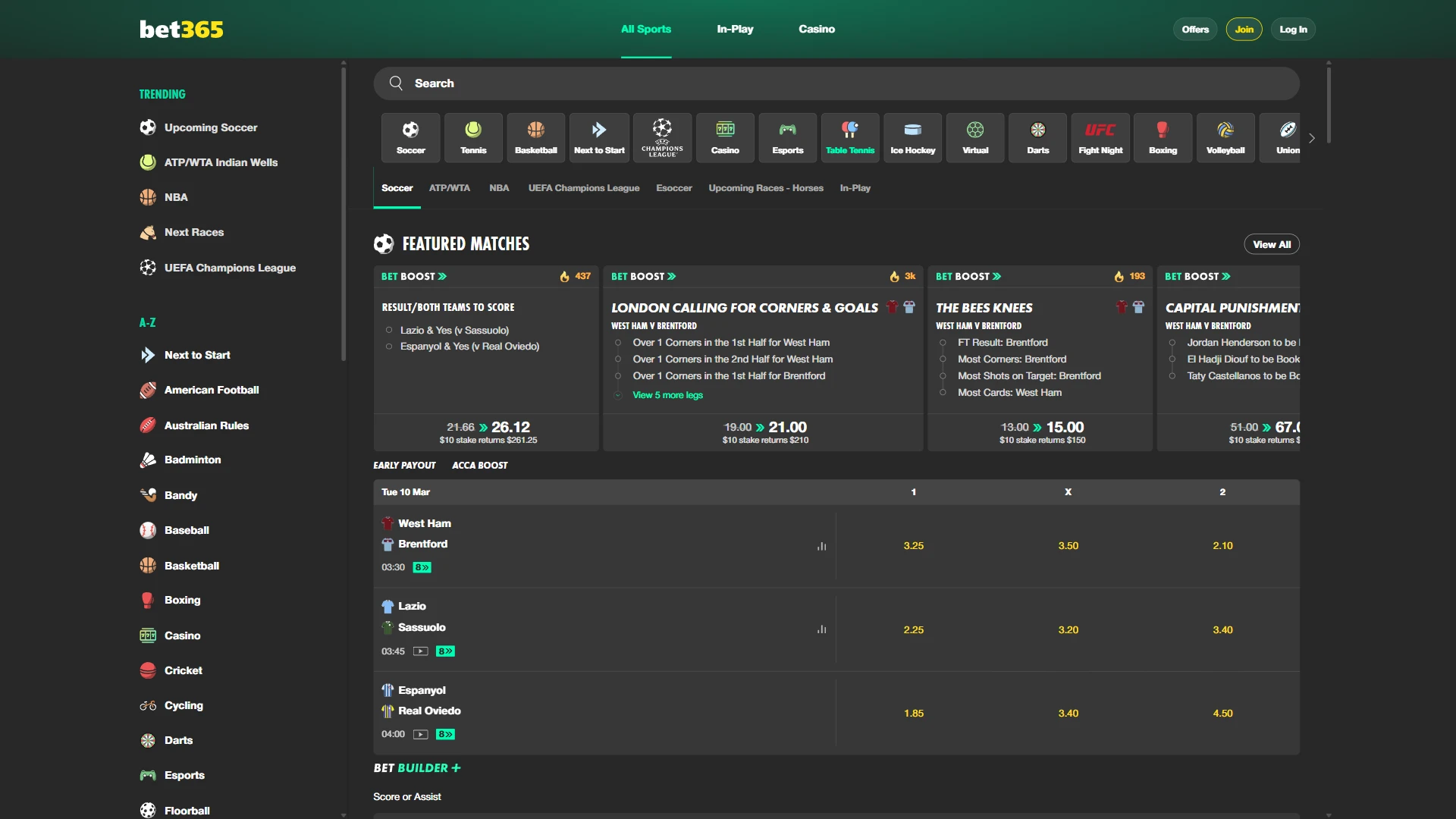
Task: View stats icon for West Ham v Brentford
Action: coord(821,546)
